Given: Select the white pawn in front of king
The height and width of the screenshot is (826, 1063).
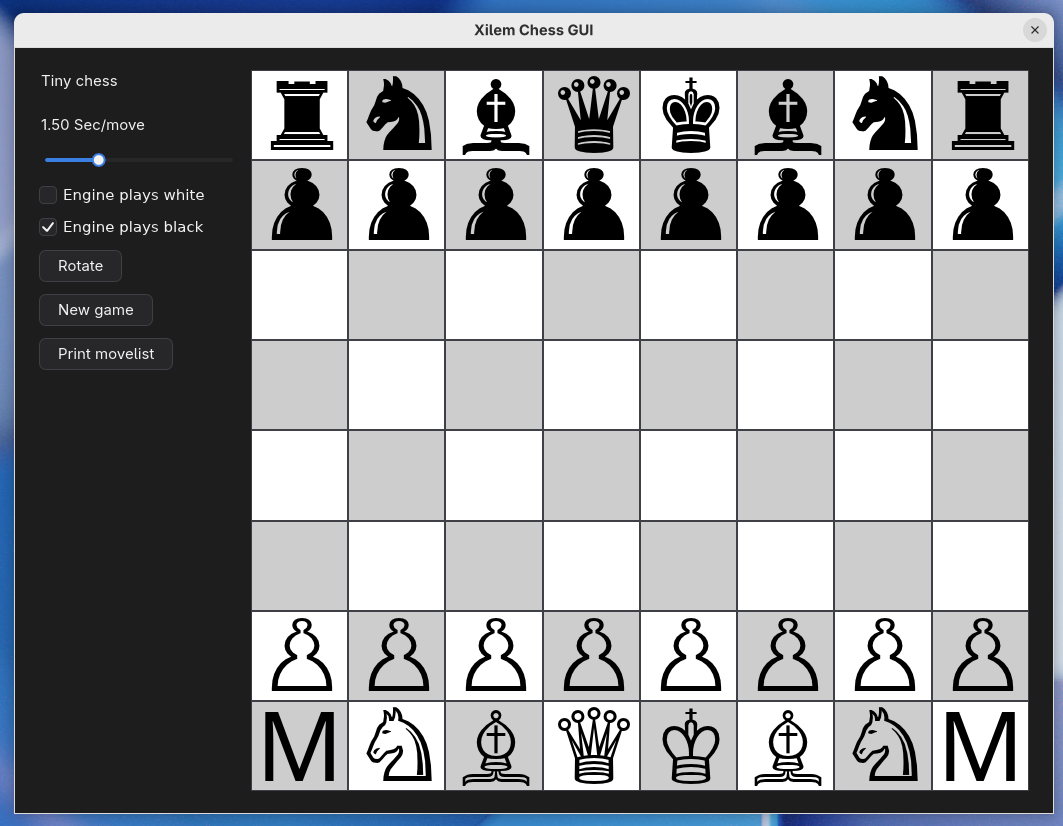Looking at the screenshot, I should tap(689, 656).
